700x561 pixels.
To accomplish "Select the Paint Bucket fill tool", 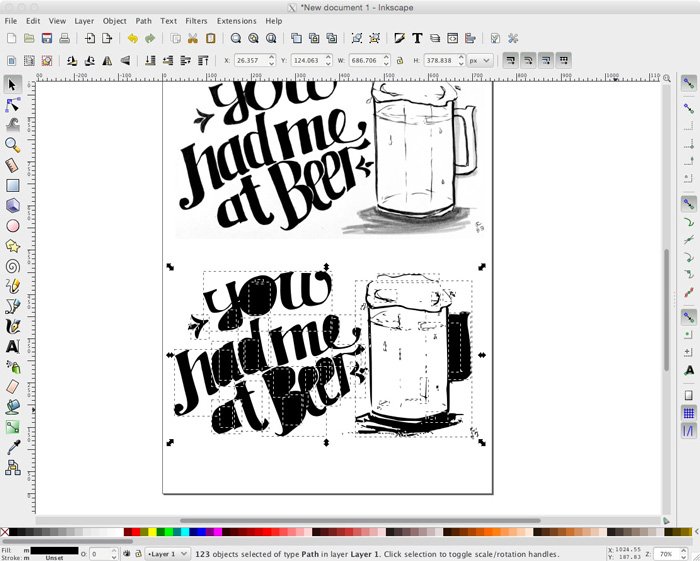I will pyautogui.click(x=12, y=407).
